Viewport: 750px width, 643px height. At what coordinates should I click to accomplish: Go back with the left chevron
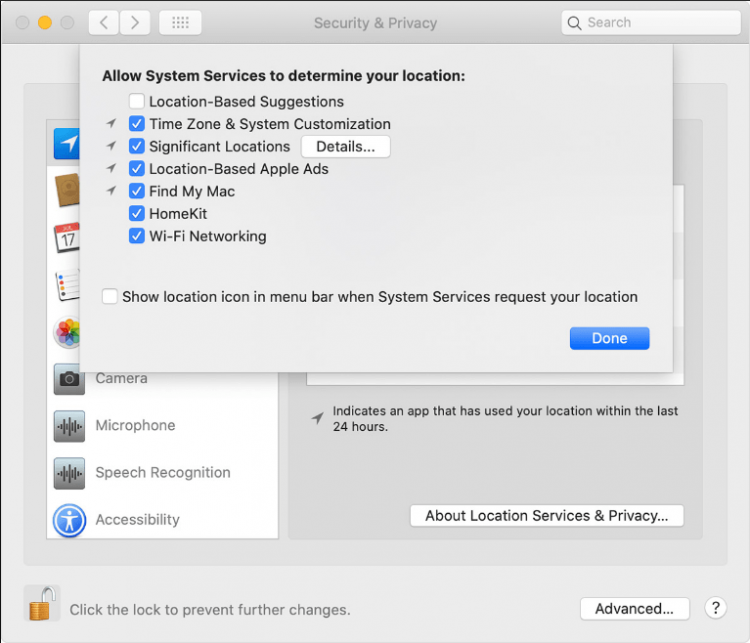click(104, 22)
